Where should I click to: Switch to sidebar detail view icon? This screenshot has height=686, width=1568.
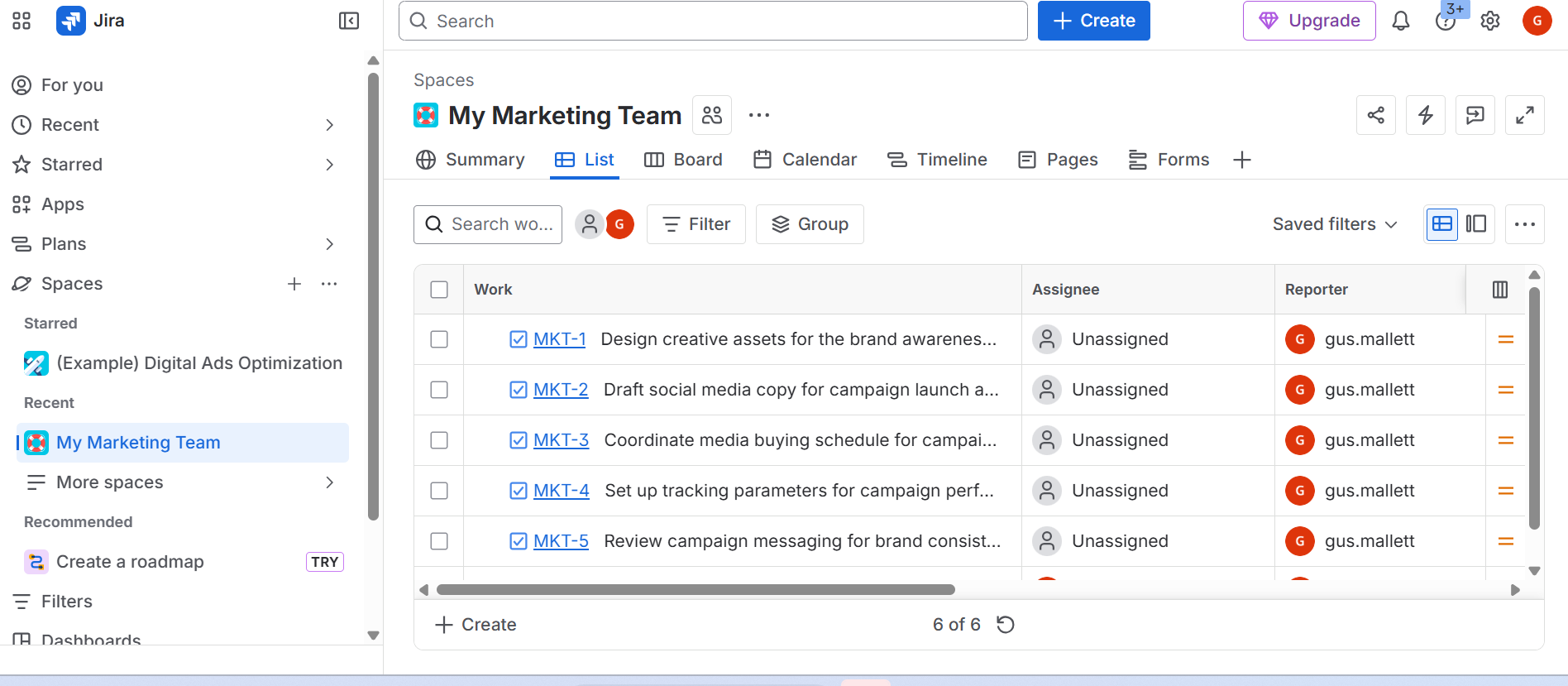[x=1476, y=224]
